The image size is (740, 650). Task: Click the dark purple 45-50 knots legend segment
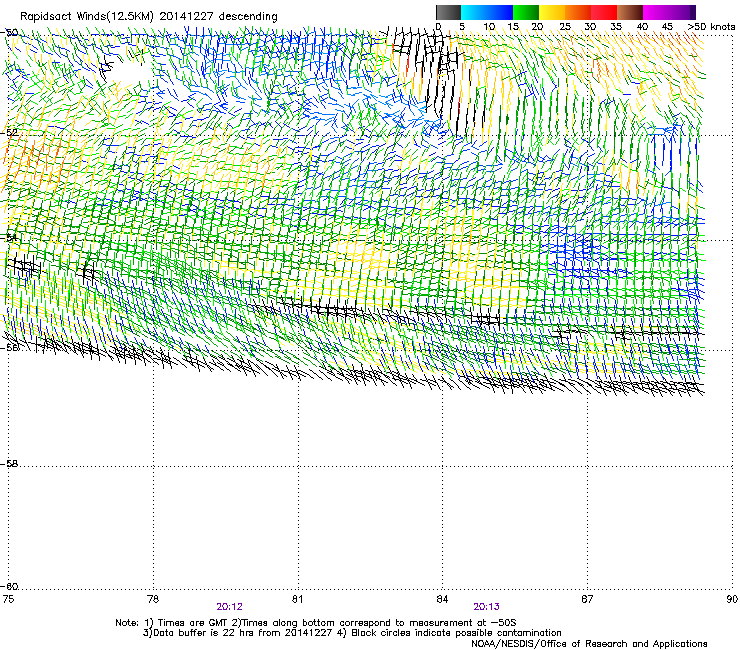[x=682, y=12]
